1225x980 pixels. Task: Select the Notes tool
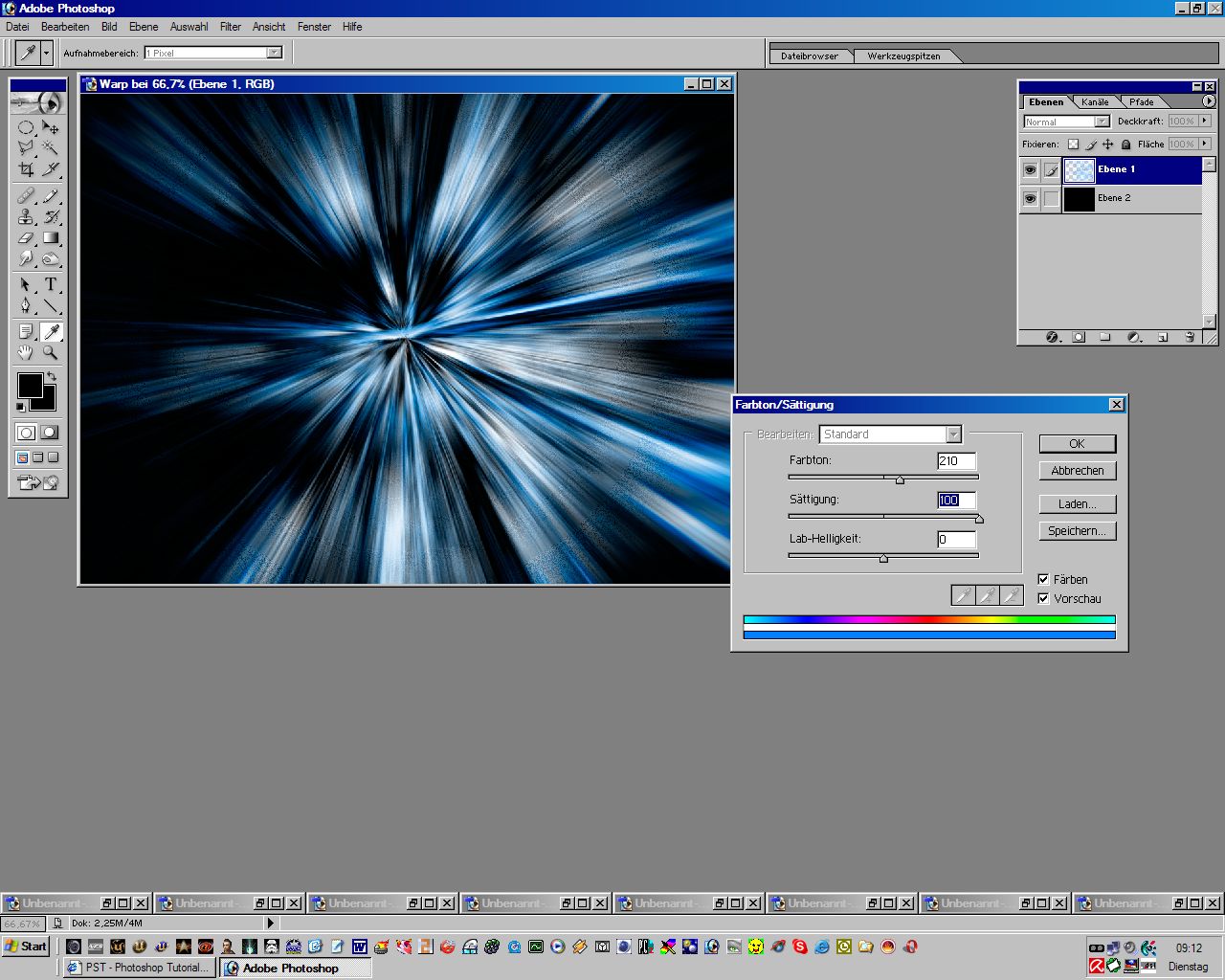(26, 332)
